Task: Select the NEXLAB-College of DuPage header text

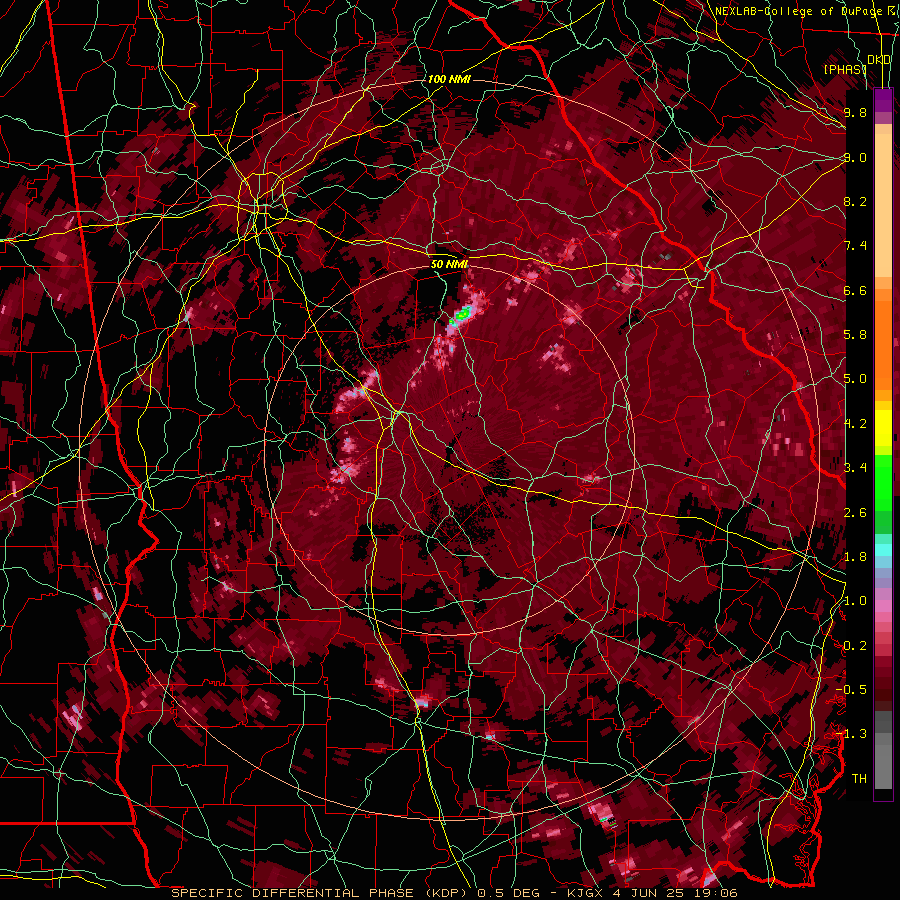Action: [x=798, y=11]
